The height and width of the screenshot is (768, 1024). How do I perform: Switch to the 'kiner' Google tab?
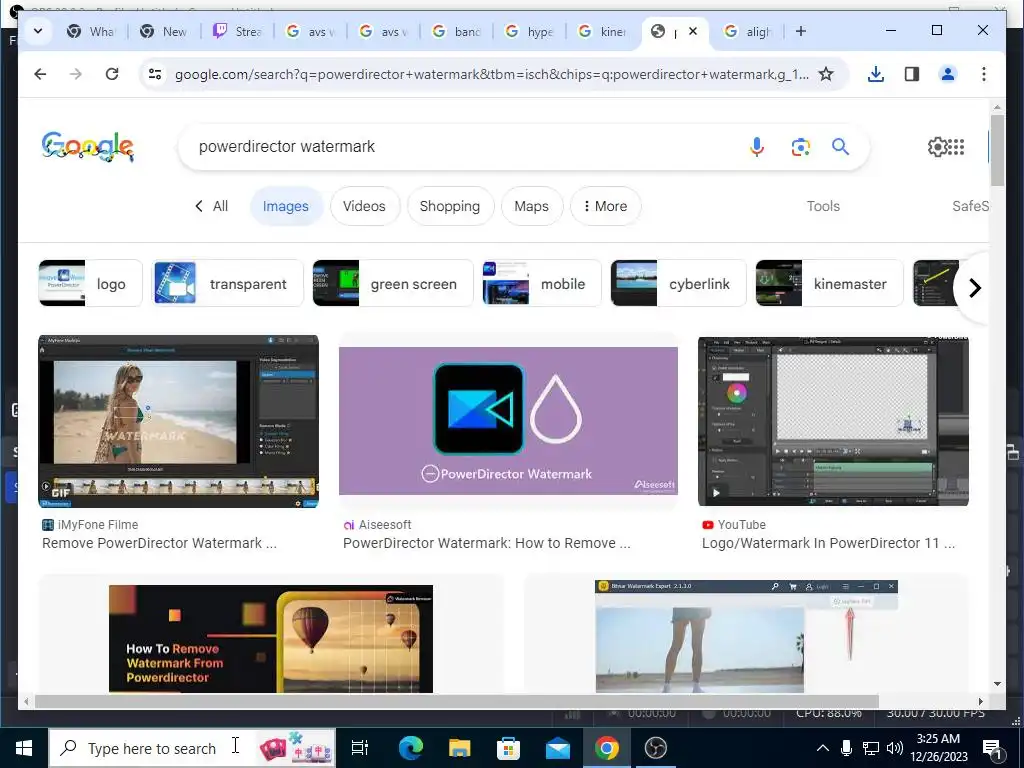pyautogui.click(x=603, y=31)
